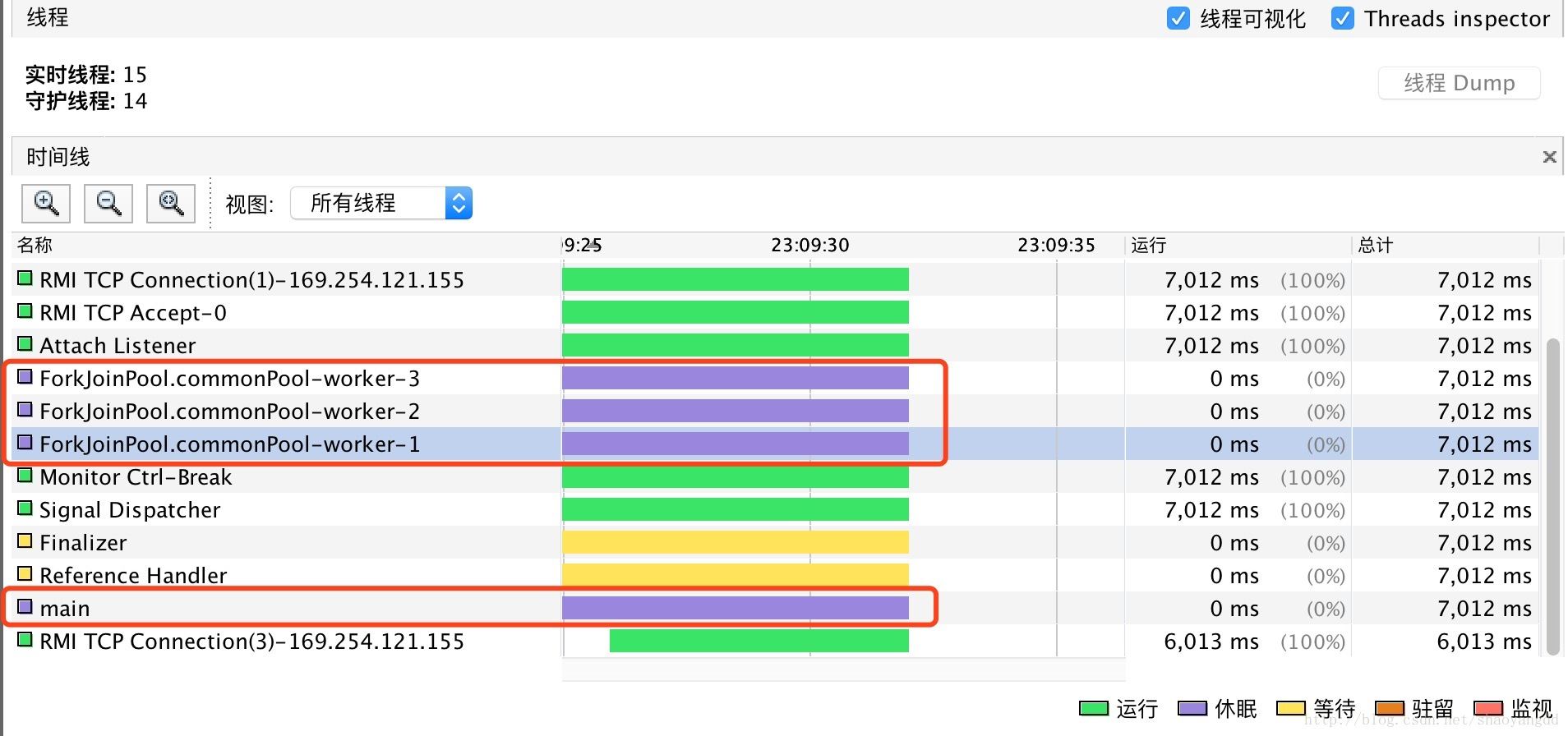
Task: Close the 时间线 timeline panel
Action: pos(1549,157)
